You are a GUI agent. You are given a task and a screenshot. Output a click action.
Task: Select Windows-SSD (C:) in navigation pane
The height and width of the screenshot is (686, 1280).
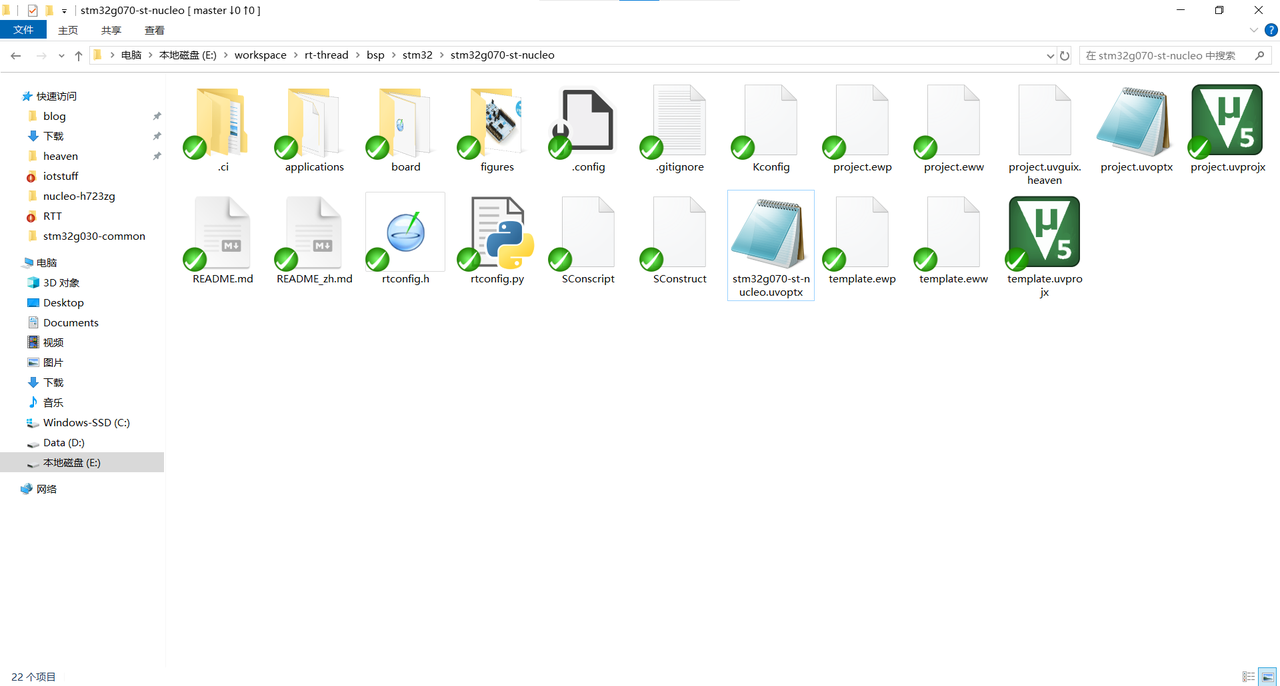(86, 423)
